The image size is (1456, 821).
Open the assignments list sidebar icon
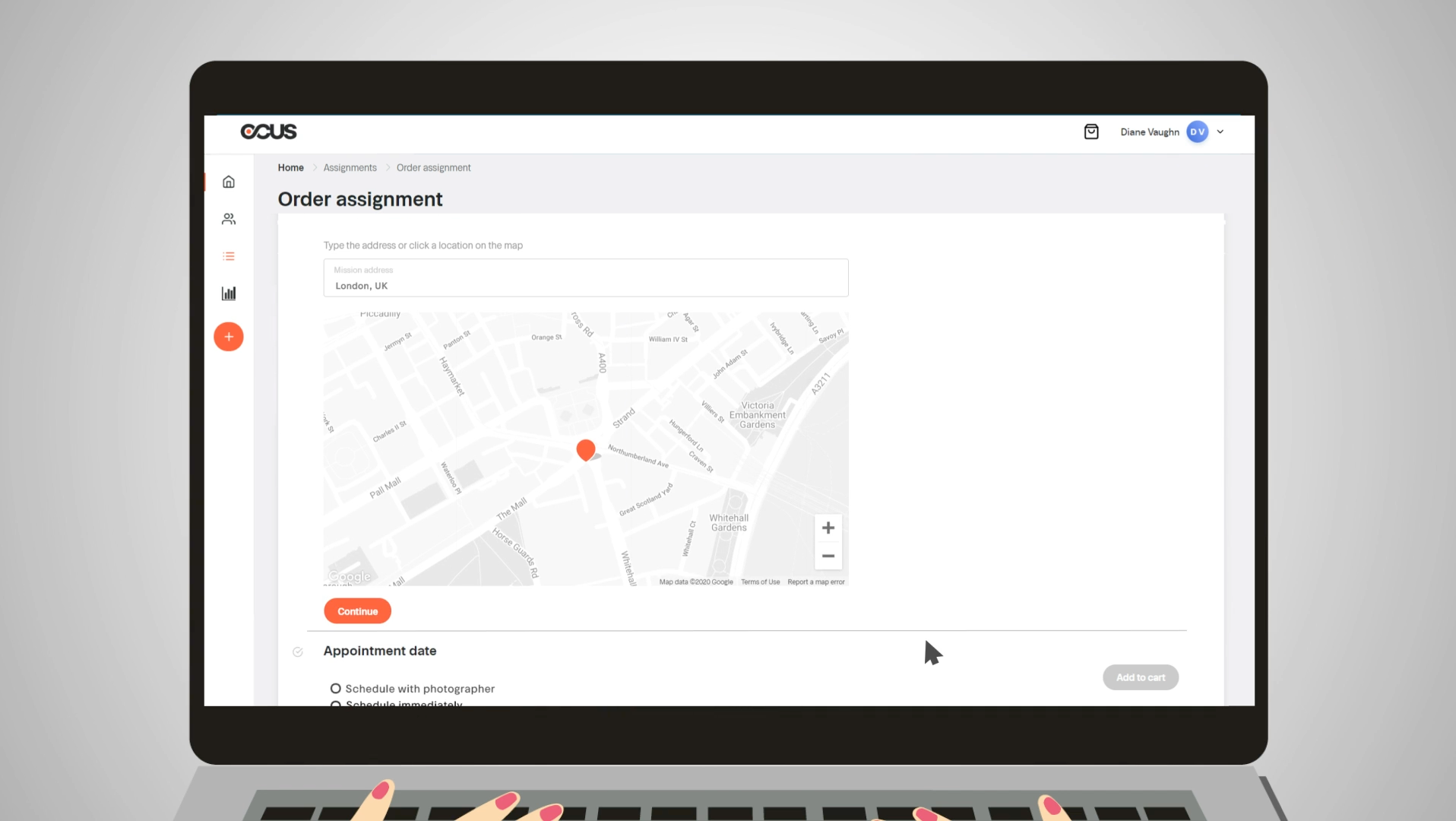point(229,256)
